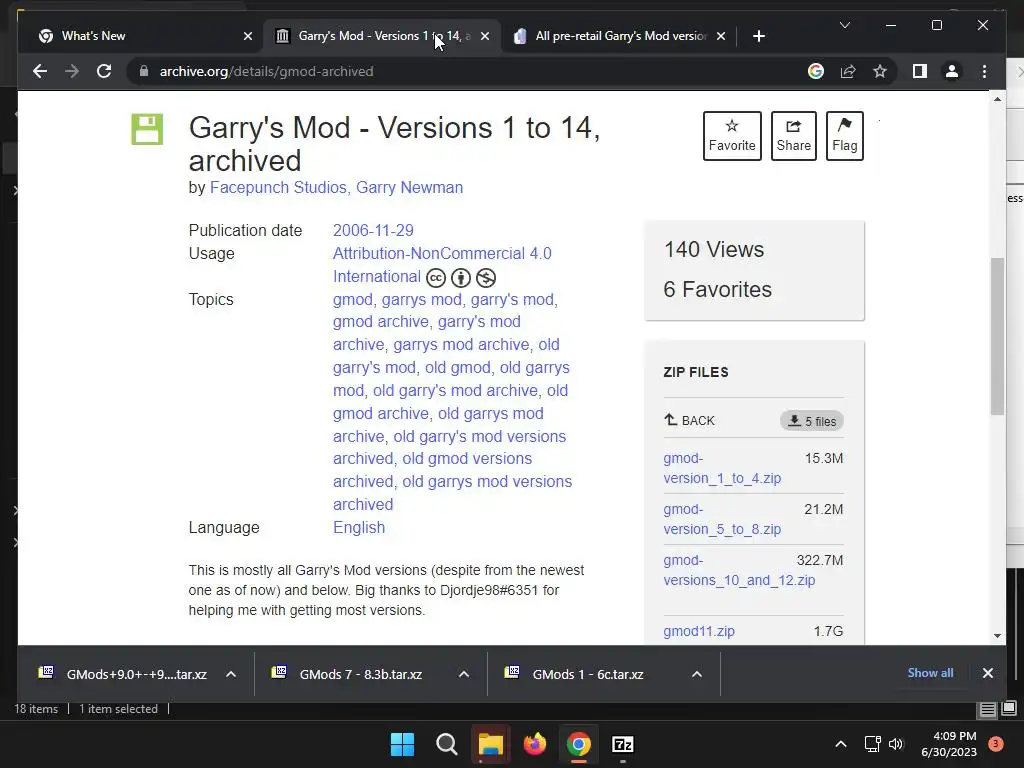The width and height of the screenshot is (1024, 768).
Task: Close the Garry's Mod Versions tab
Action: point(485,36)
